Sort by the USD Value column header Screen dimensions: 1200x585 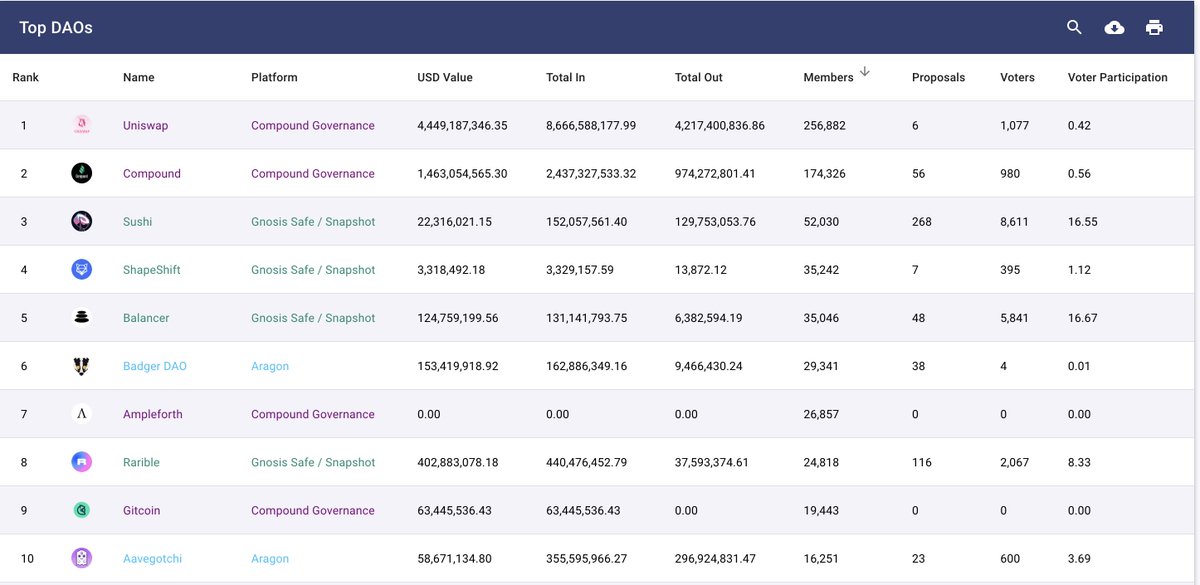click(445, 77)
